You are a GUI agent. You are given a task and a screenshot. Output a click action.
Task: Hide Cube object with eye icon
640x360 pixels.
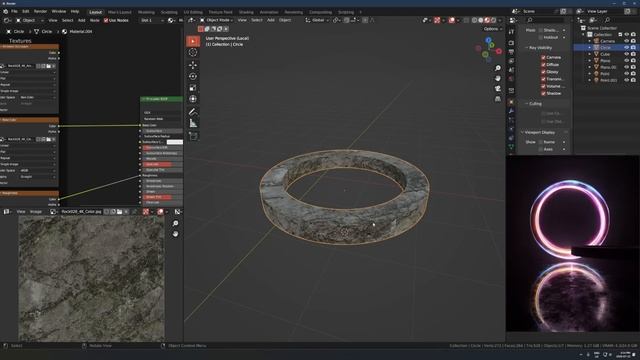(x=627, y=54)
